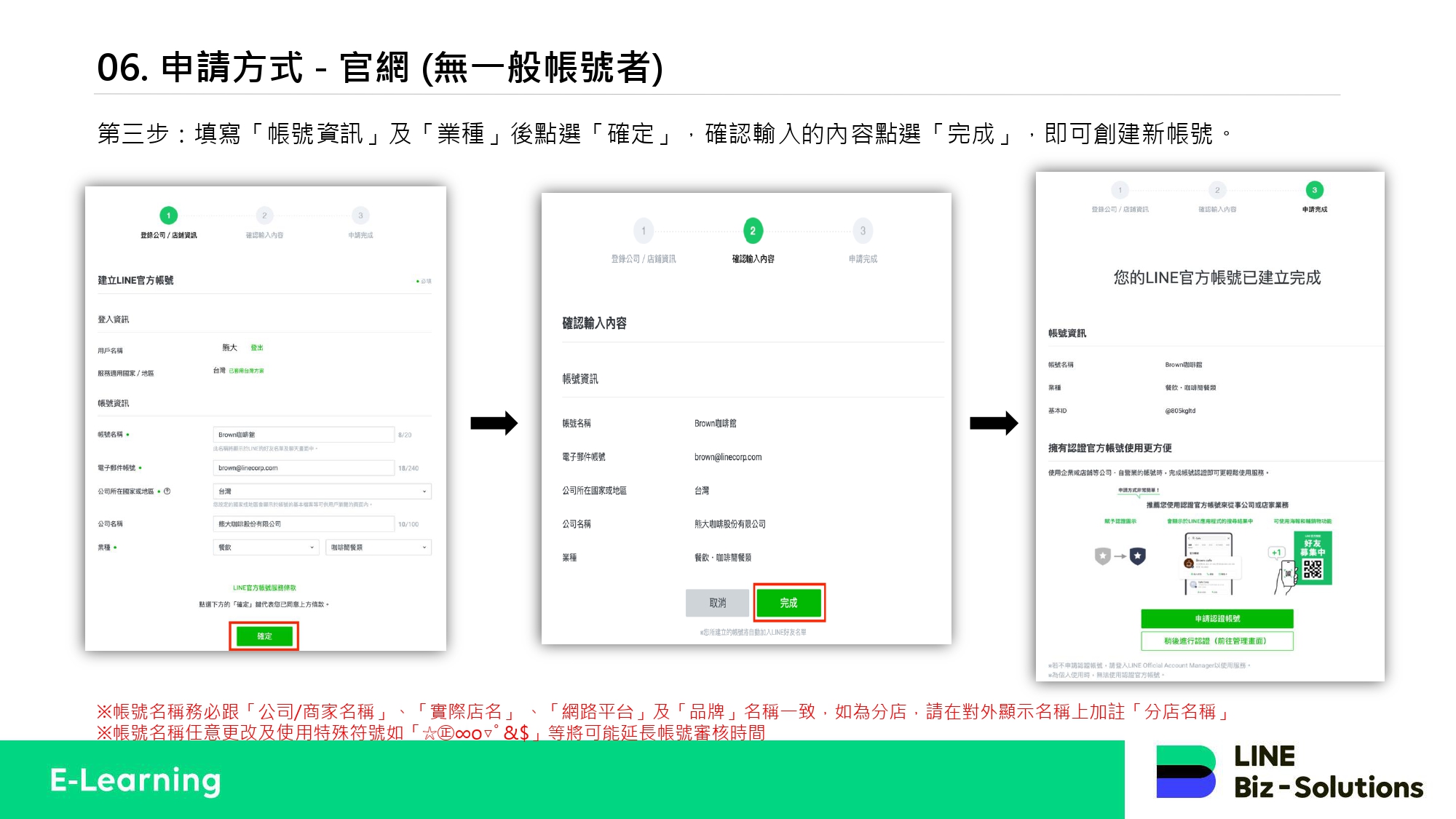The height and width of the screenshot is (819, 1456).
Task: Click the 申請完成 step label in middle panel
Action: [x=863, y=259]
